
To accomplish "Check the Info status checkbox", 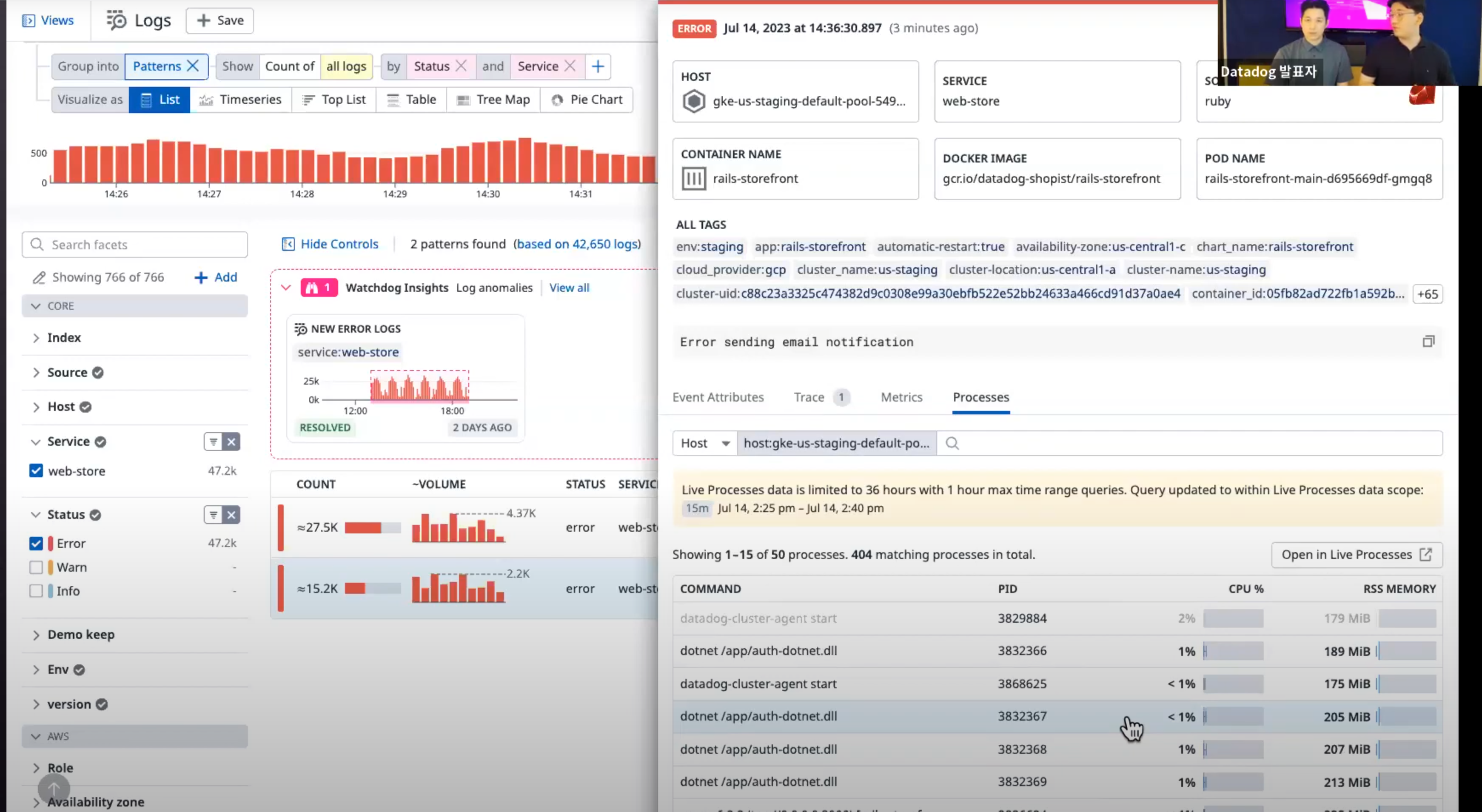I will click(x=36, y=591).
